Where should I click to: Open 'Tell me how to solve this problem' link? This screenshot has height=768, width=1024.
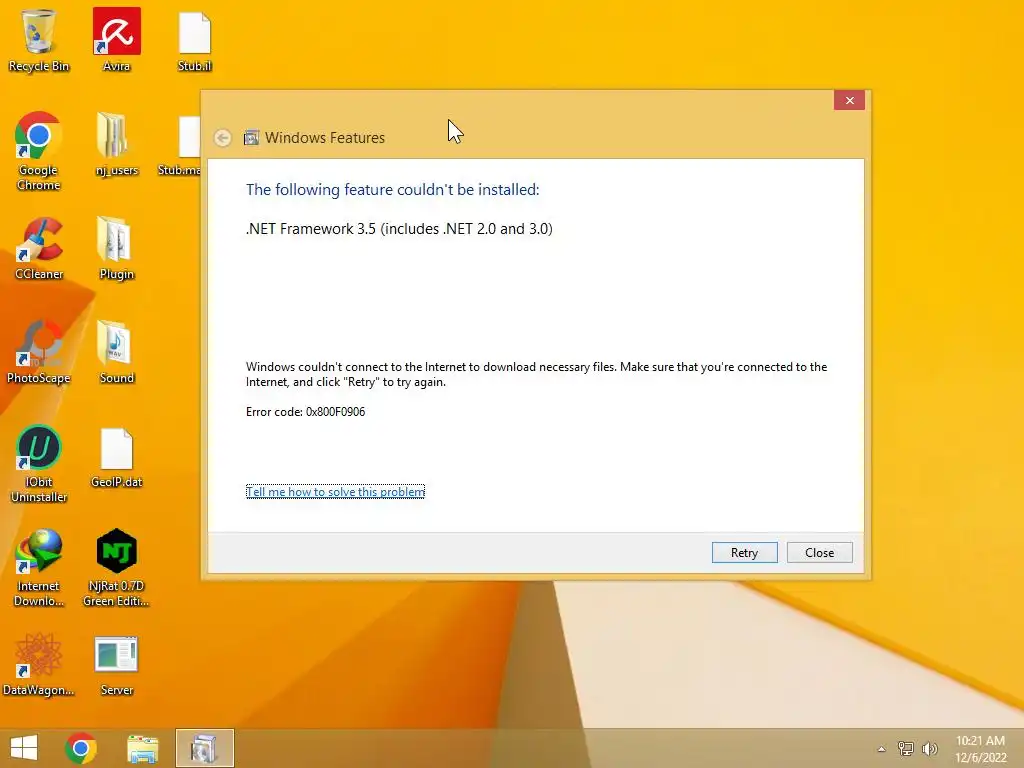coord(335,492)
